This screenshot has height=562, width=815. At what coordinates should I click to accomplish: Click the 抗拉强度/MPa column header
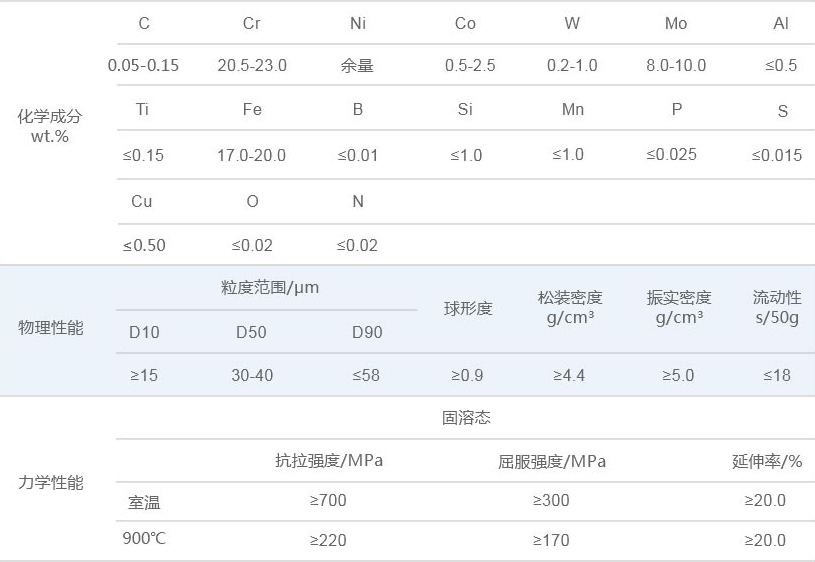329,461
